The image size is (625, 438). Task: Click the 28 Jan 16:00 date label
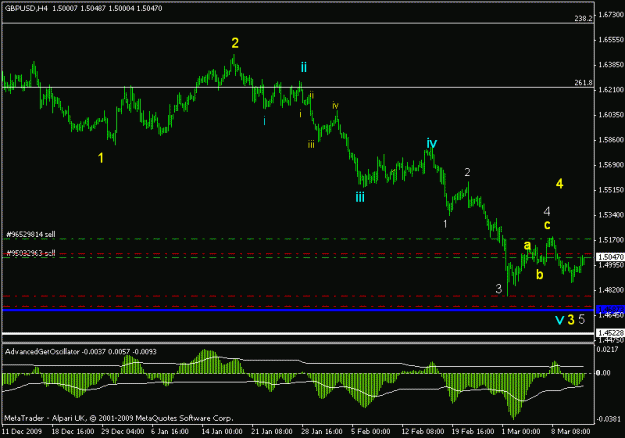pyautogui.click(x=322, y=431)
